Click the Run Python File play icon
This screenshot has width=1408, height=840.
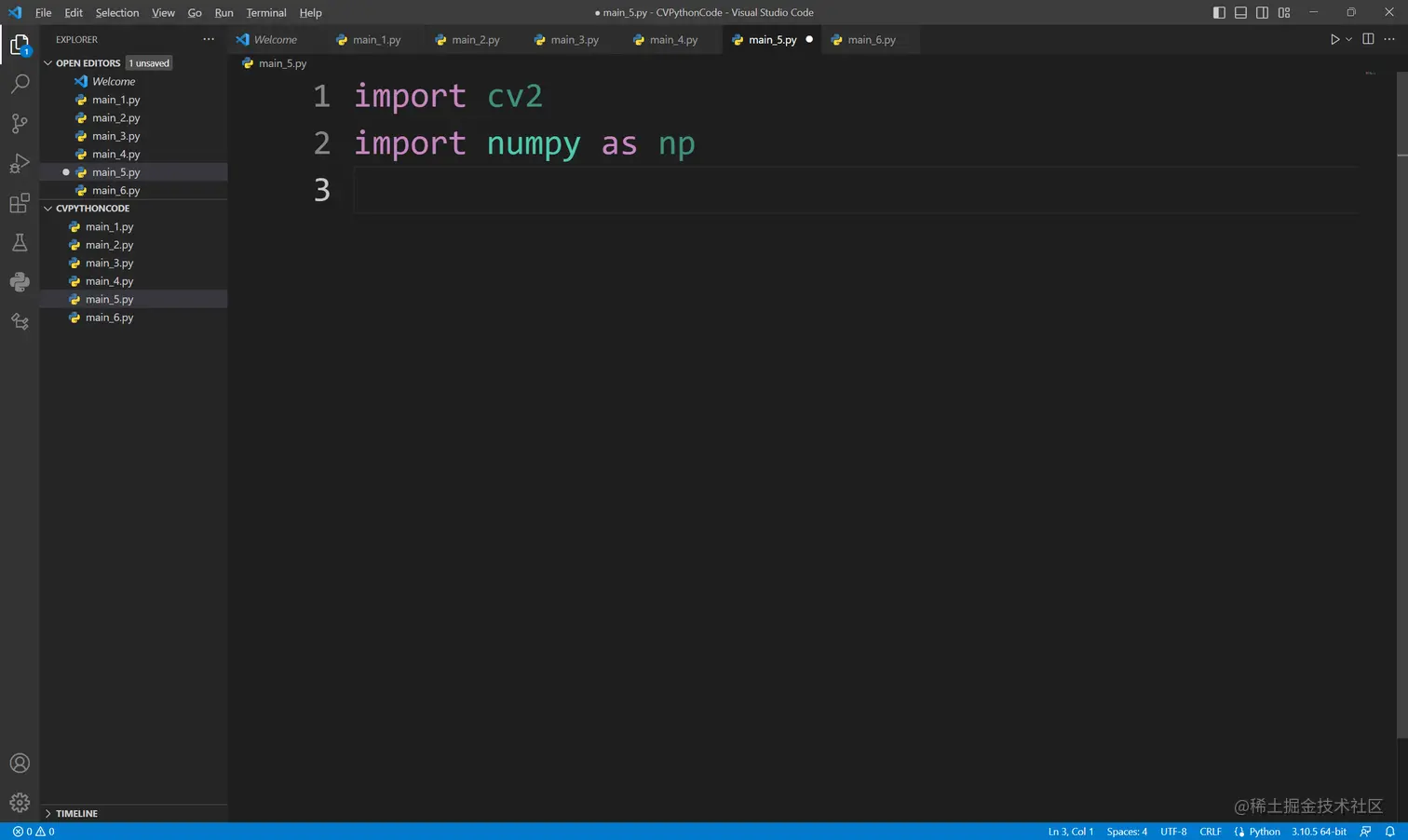(x=1334, y=39)
